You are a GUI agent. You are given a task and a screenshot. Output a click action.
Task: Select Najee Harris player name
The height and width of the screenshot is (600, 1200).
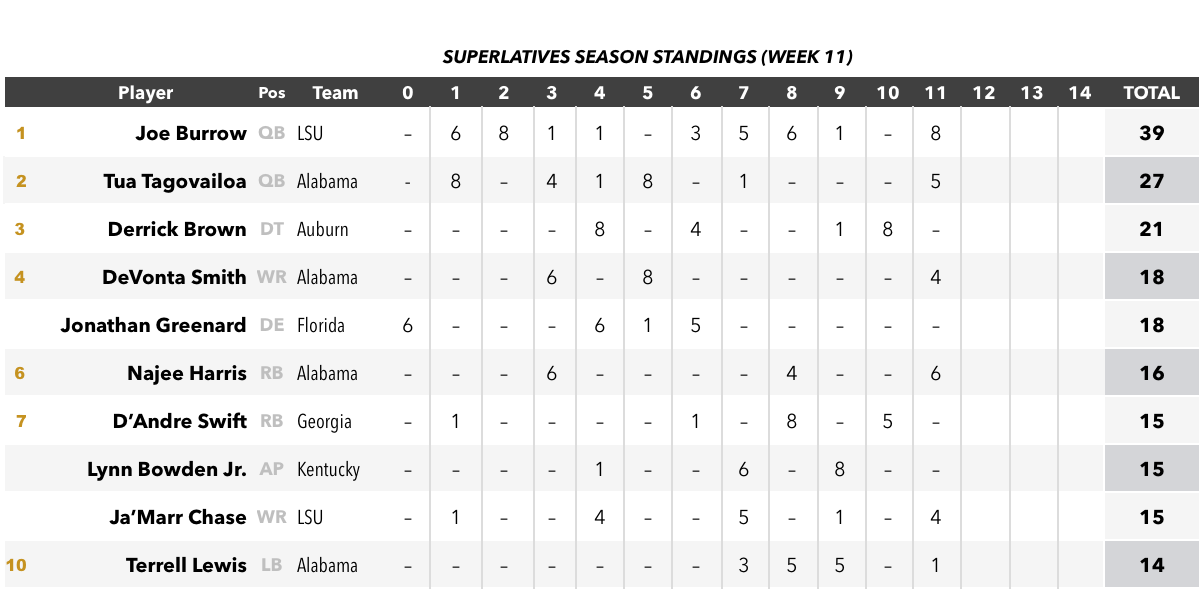[x=187, y=373]
